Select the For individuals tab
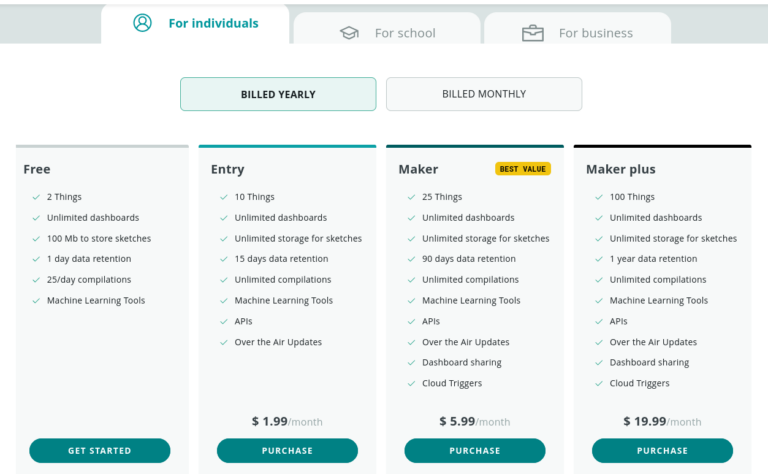 pos(195,24)
